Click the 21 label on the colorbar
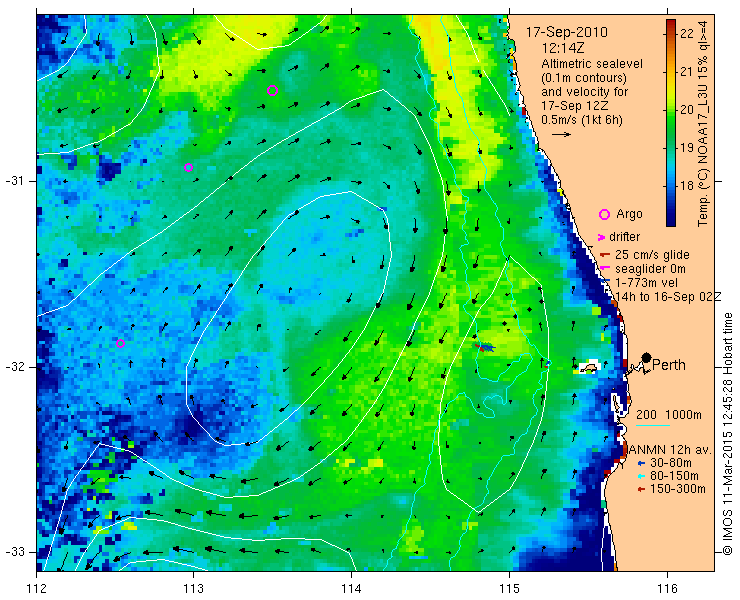 pos(687,71)
